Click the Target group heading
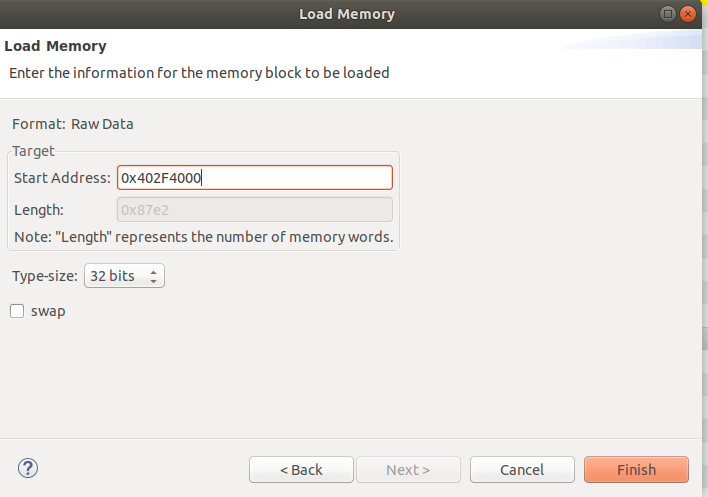The width and height of the screenshot is (708, 497). point(34,151)
